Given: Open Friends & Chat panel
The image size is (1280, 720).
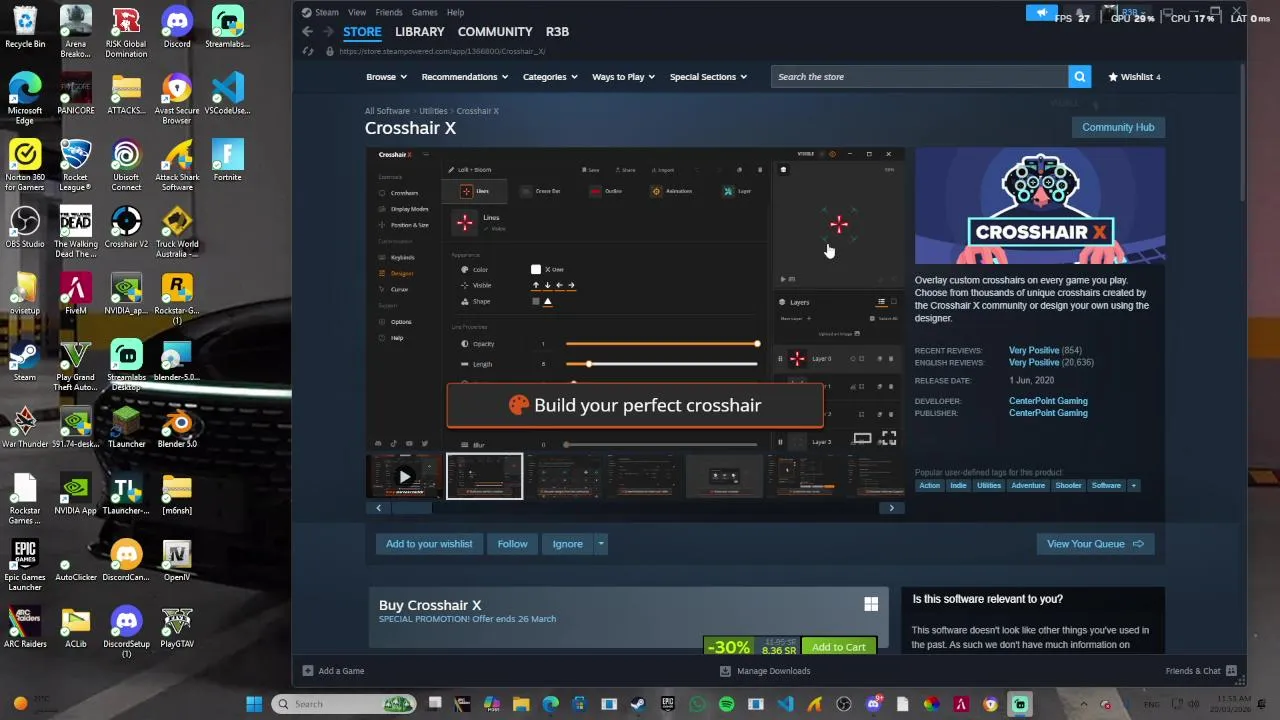Looking at the screenshot, I should pos(1201,671).
